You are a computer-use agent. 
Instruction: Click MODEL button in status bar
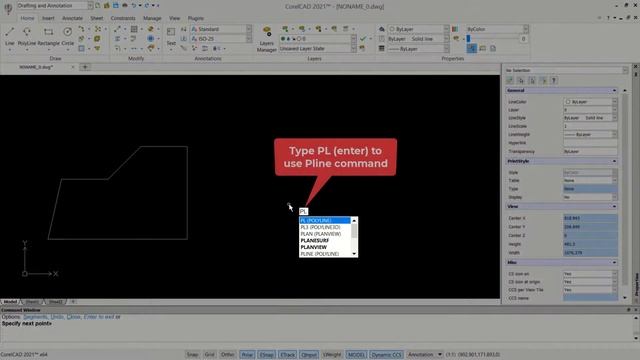click(356, 355)
